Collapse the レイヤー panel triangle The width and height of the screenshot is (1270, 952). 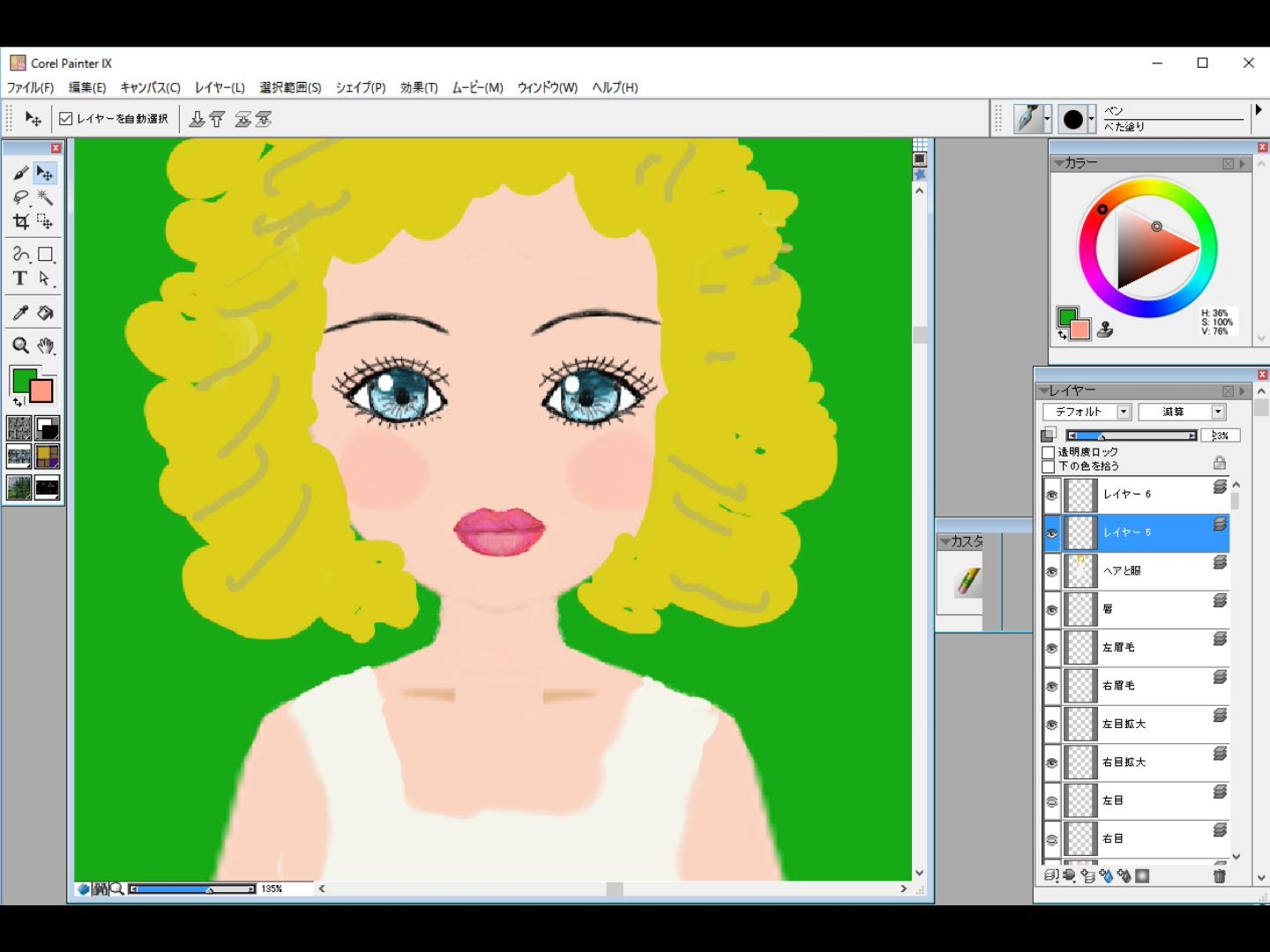click(1043, 390)
